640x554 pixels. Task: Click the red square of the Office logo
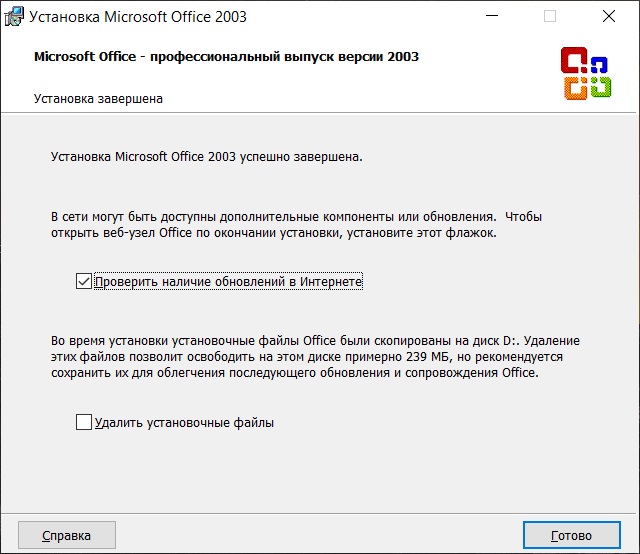[573, 60]
